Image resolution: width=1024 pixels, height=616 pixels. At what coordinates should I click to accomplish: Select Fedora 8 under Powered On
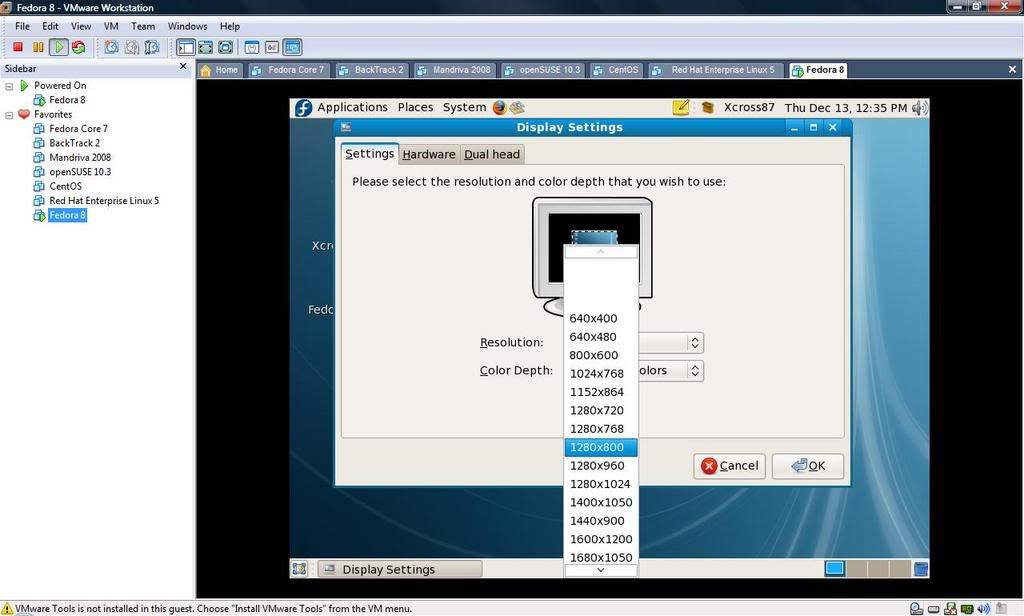coord(67,100)
